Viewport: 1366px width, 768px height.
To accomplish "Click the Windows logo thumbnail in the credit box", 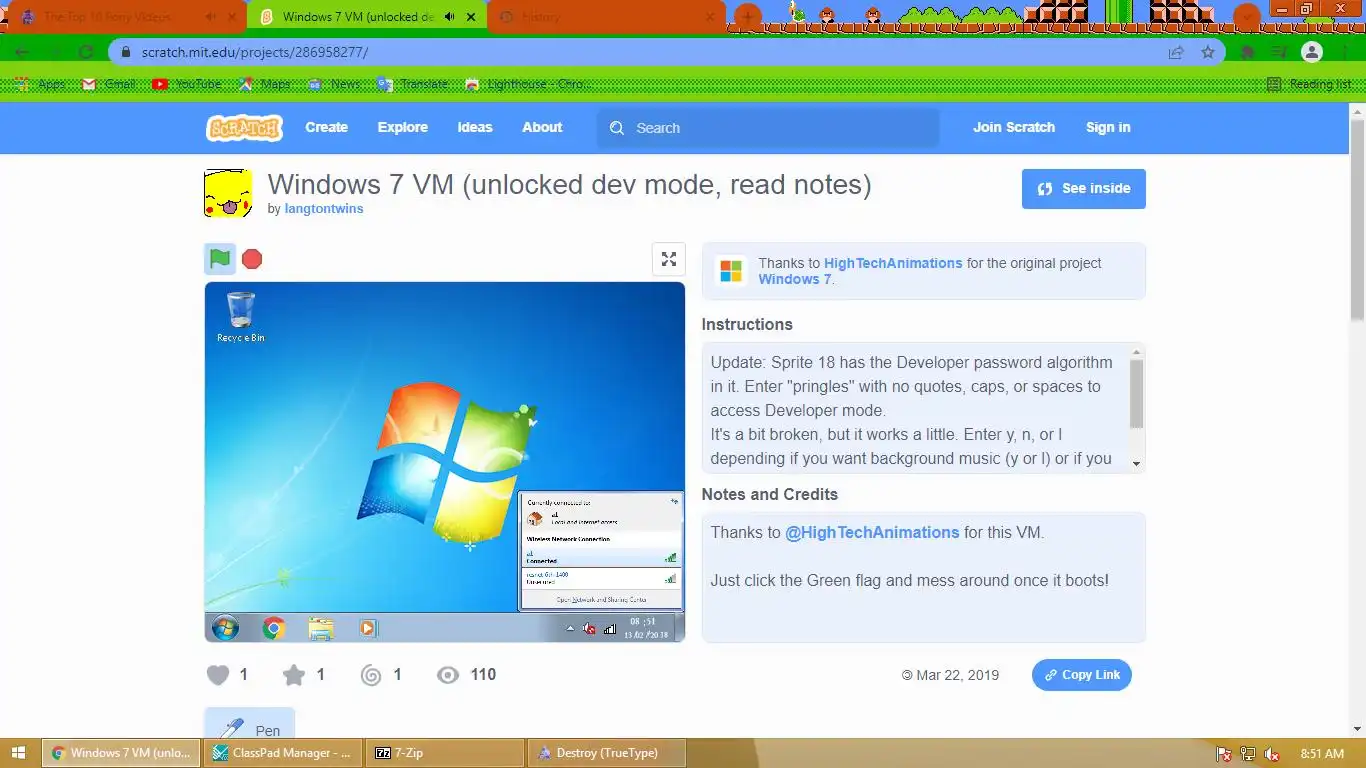I will [x=732, y=271].
